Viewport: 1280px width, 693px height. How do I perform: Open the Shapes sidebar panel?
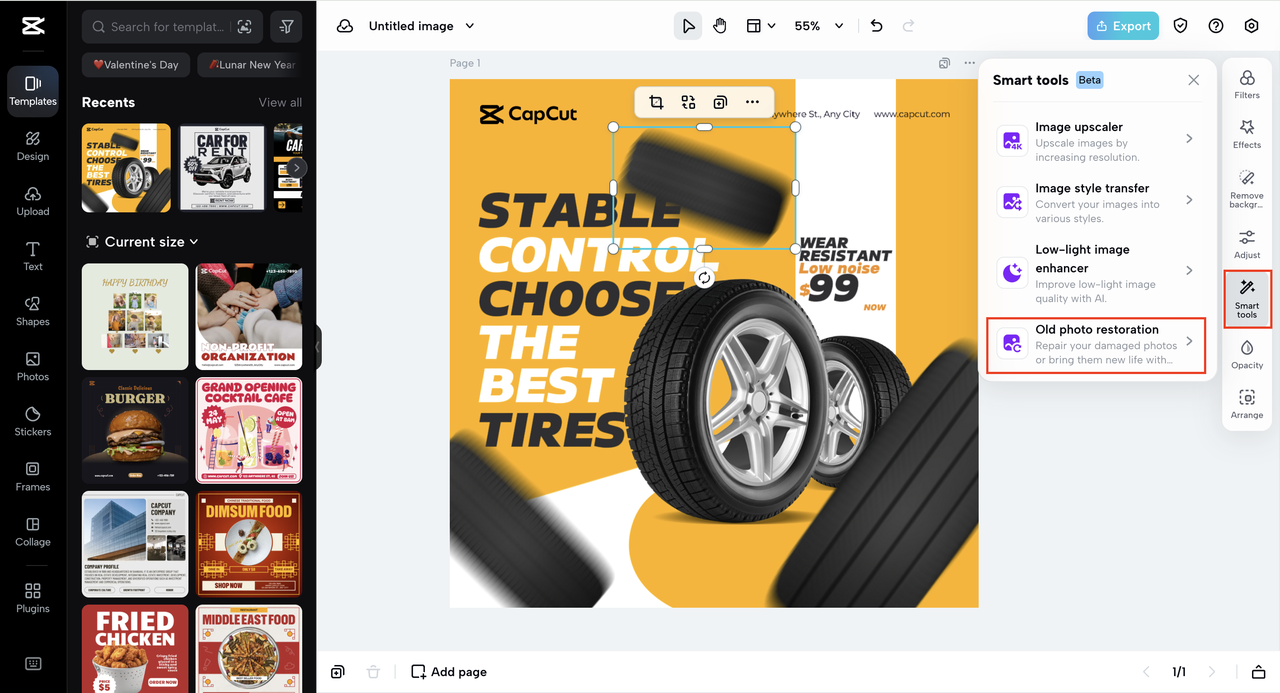tap(33, 311)
